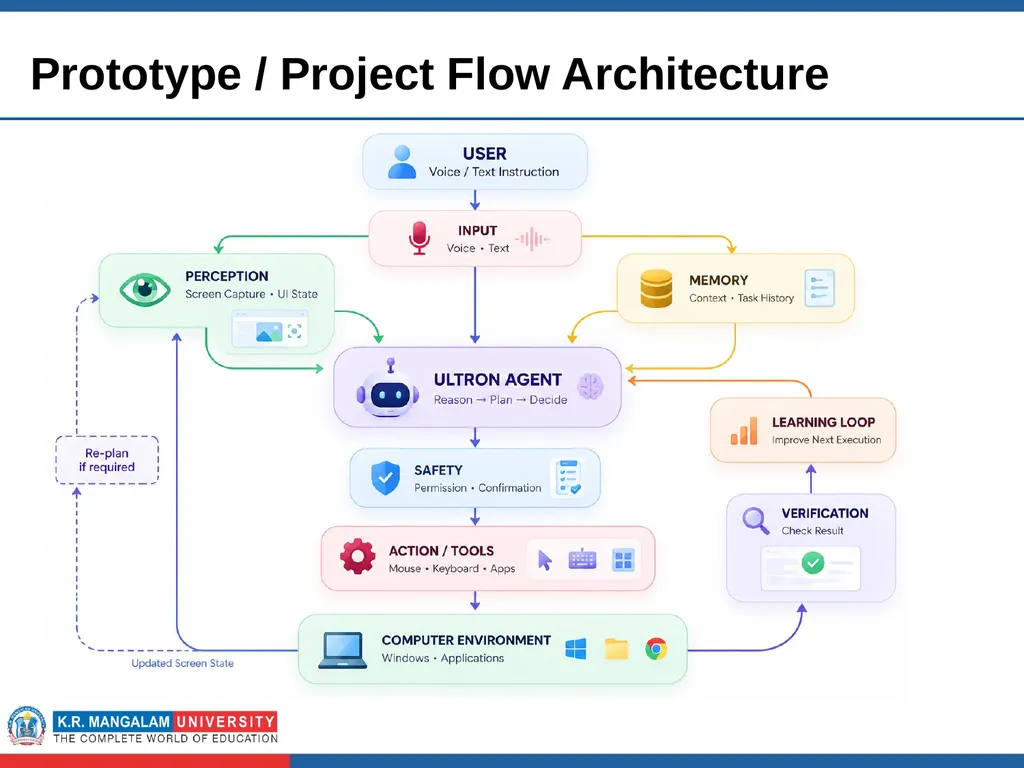Viewport: 1024px width, 768px height.
Task: Select the blue apps grid icon
Action: [623, 560]
